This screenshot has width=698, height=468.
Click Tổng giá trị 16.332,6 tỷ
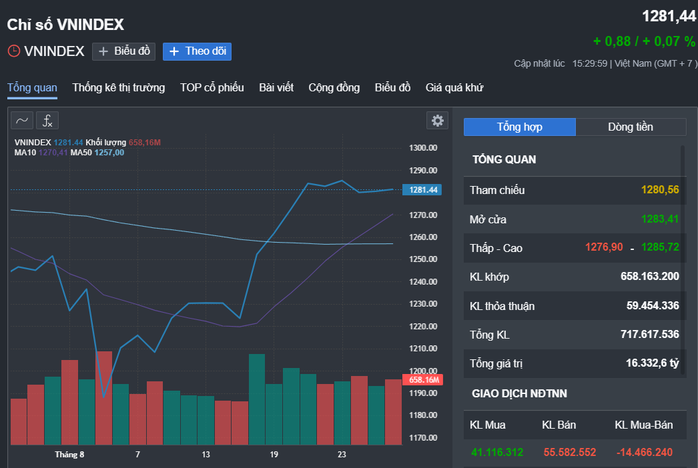click(652, 363)
